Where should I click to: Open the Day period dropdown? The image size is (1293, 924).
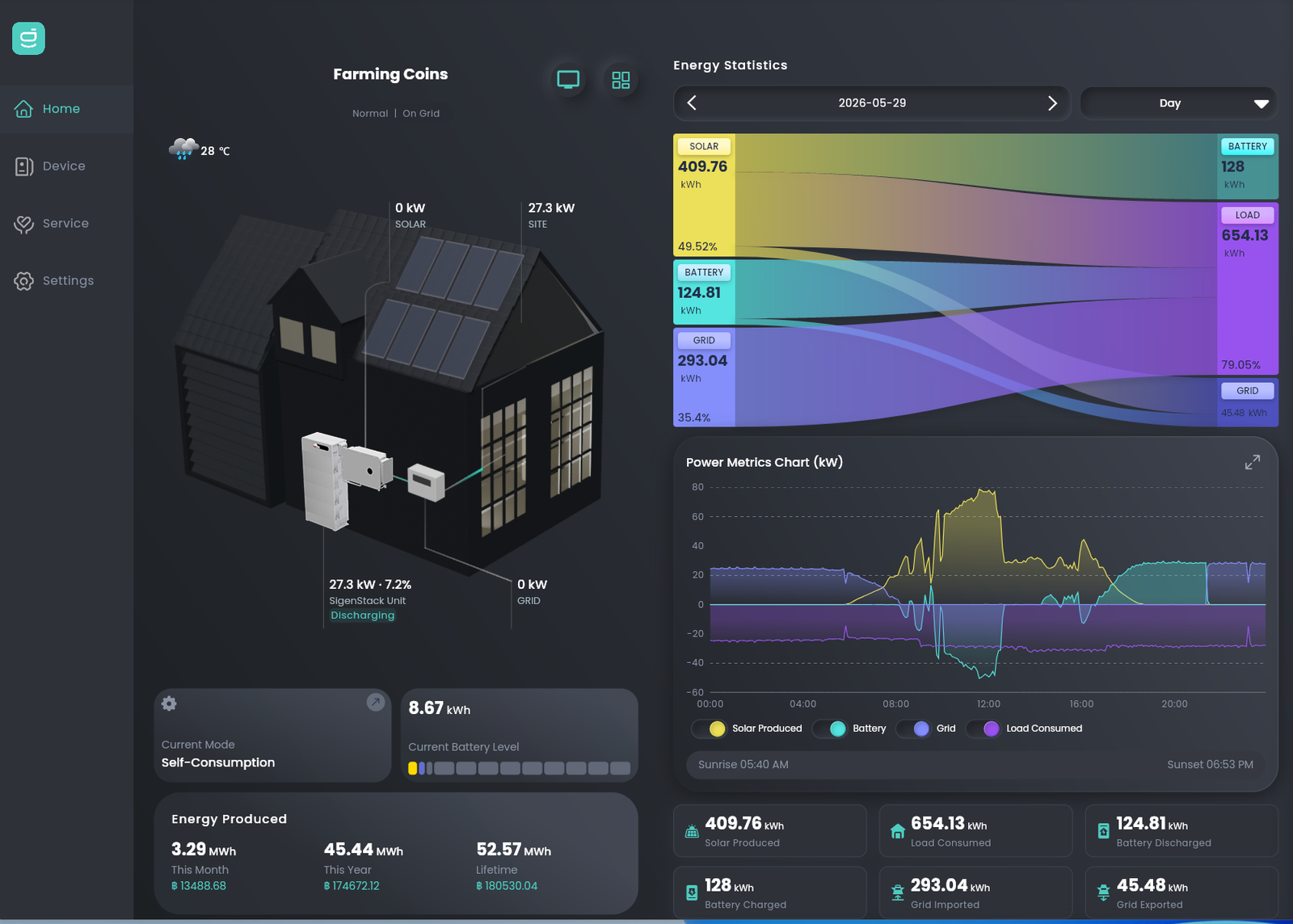pos(1178,103)
